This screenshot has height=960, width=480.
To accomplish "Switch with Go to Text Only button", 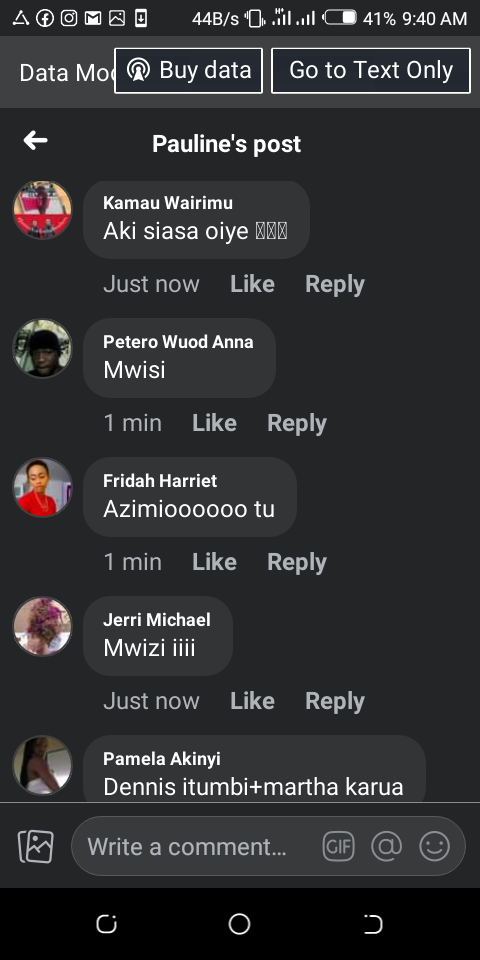I will point(371,70).
